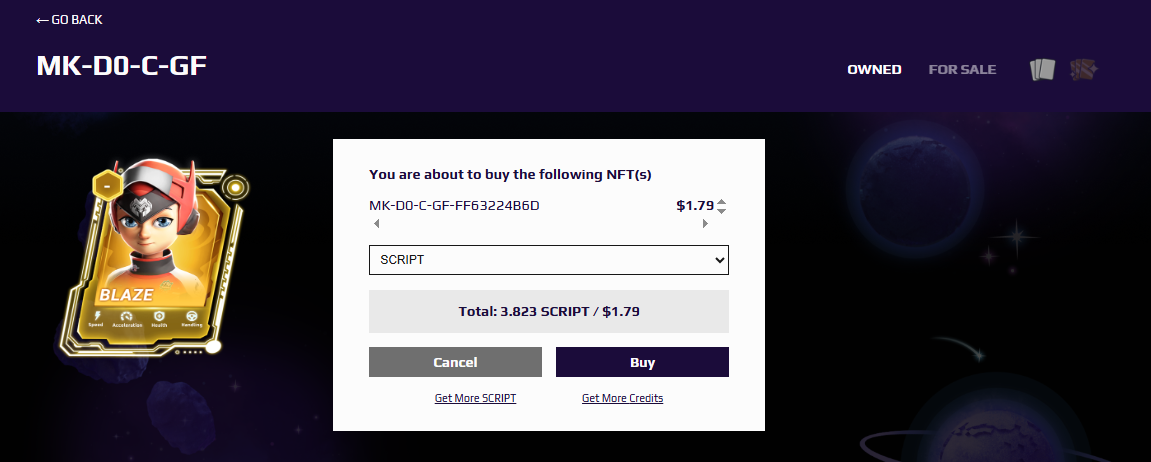
Task: Click the left scroll arrow under NFT ID
Action: pos(377,224)
